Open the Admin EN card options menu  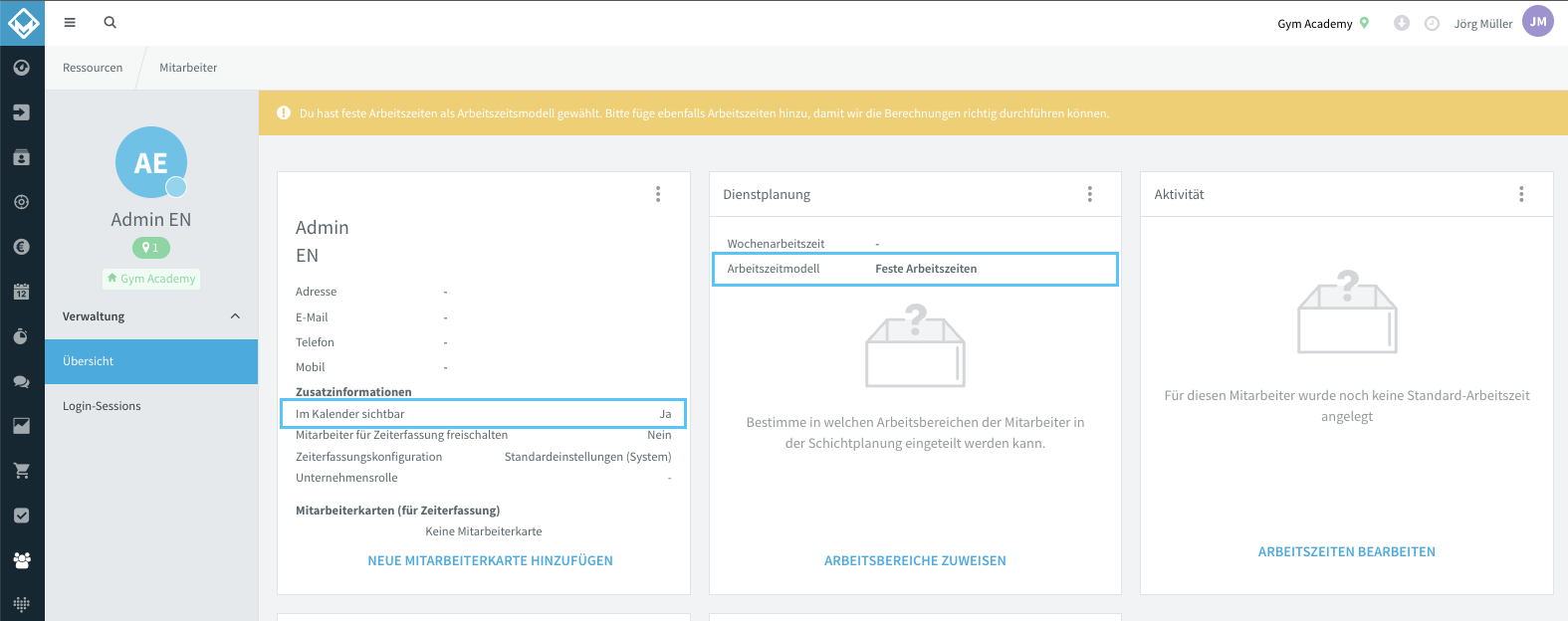(658, 194)
